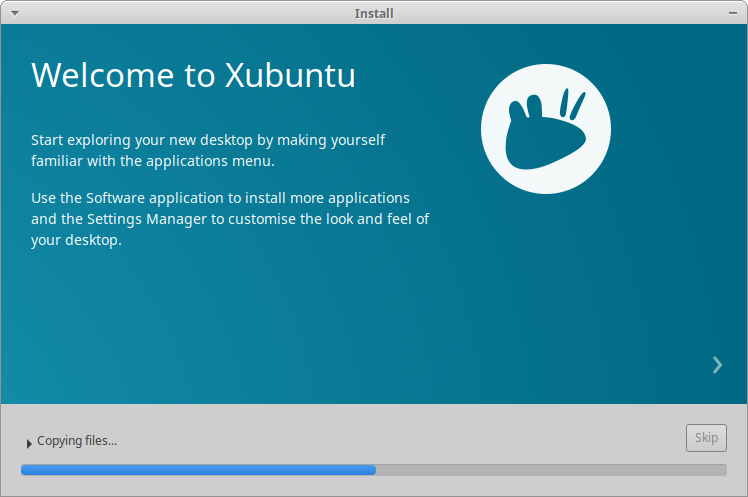Click the paragraph about the applications menu

(x=208, y=150)
